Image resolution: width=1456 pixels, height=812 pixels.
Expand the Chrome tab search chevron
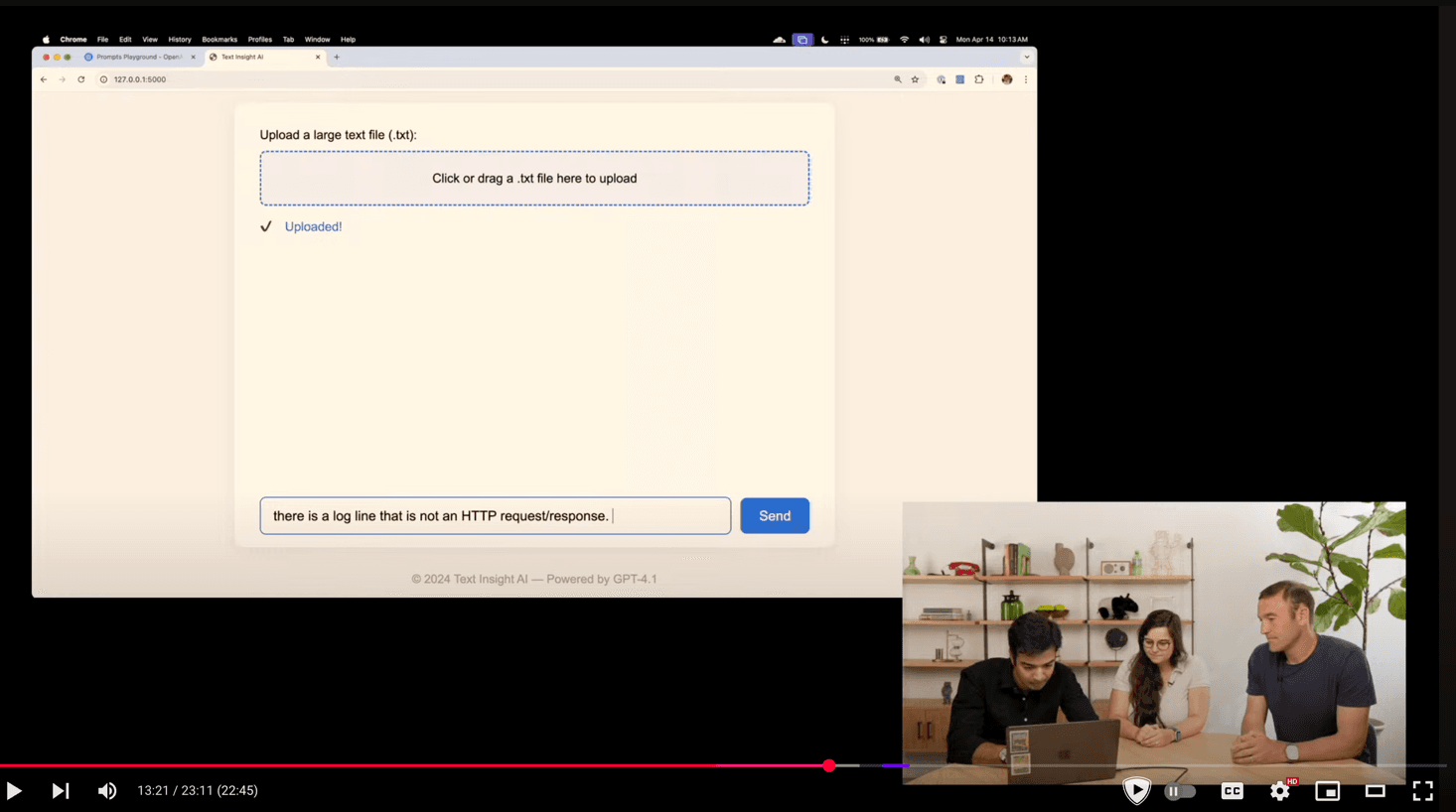coord(1026,58)
